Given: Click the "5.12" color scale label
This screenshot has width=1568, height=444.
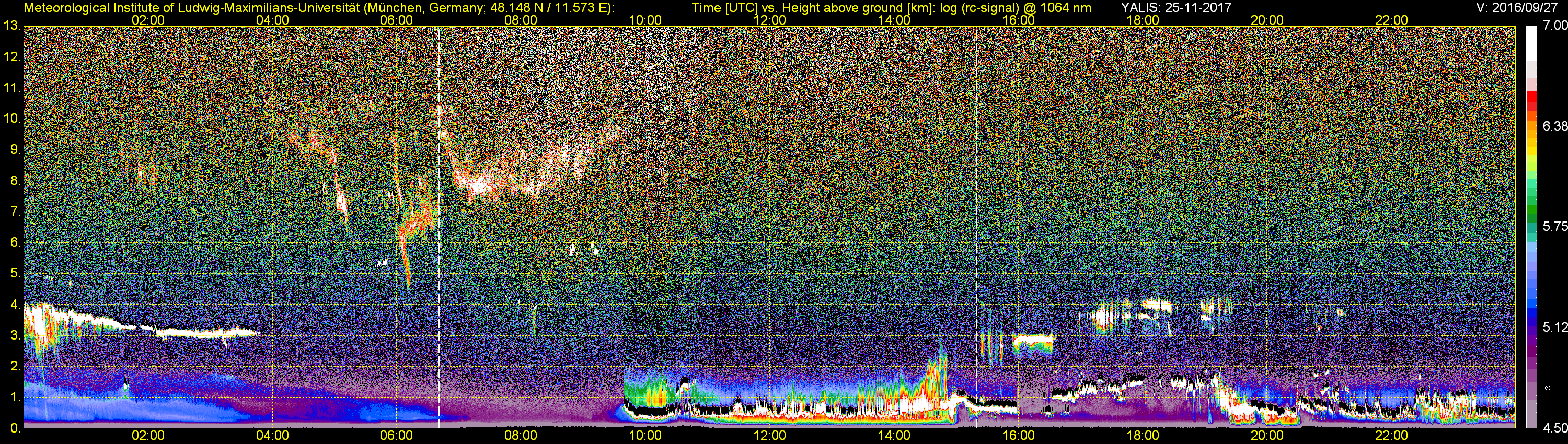Looking at the screenshot, I should click(x=1554, y=327).
